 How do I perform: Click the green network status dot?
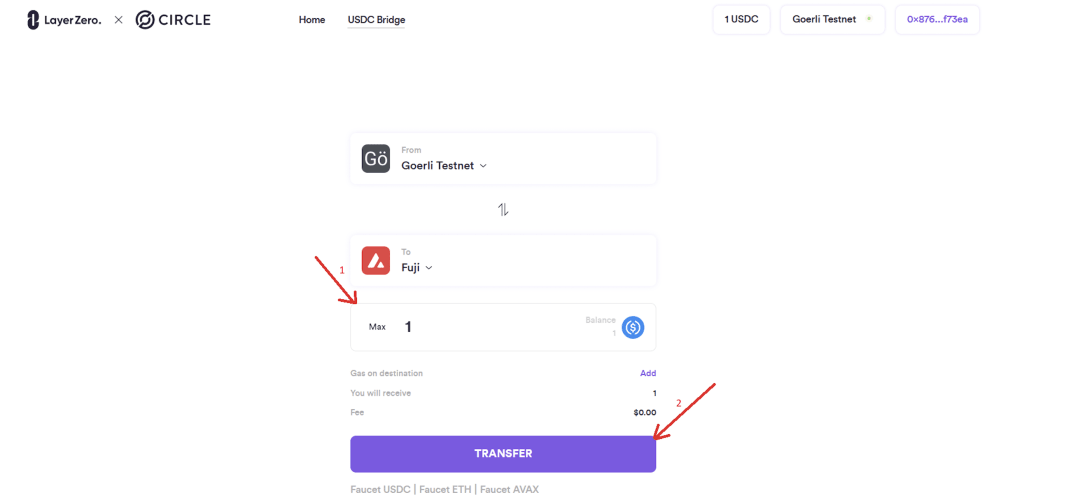pyautogui.click(x=869, y=19)
